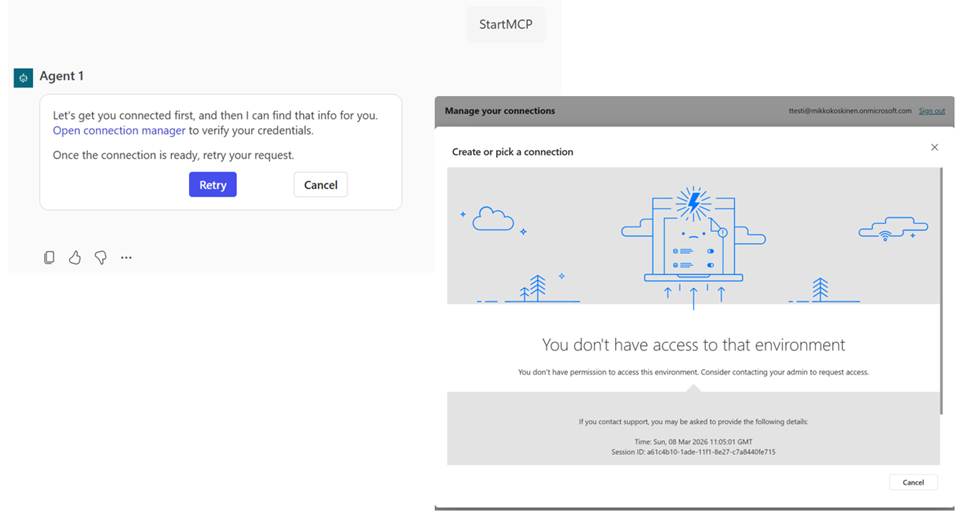Screen dimensions: 964x520
Task: Sign out of the connections manager
Action: coord(931,111)
